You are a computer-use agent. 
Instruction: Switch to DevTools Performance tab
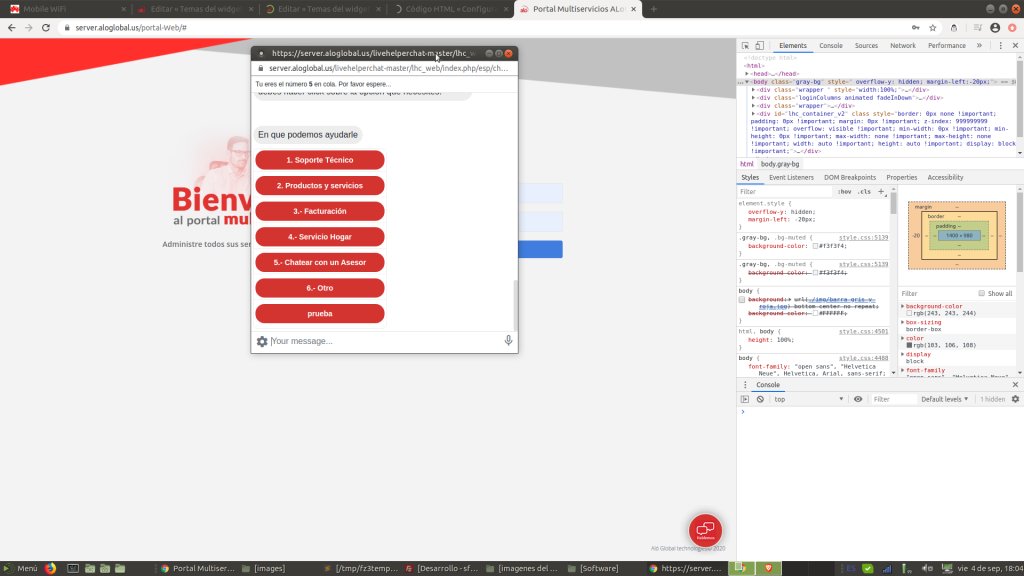[947, 46]
